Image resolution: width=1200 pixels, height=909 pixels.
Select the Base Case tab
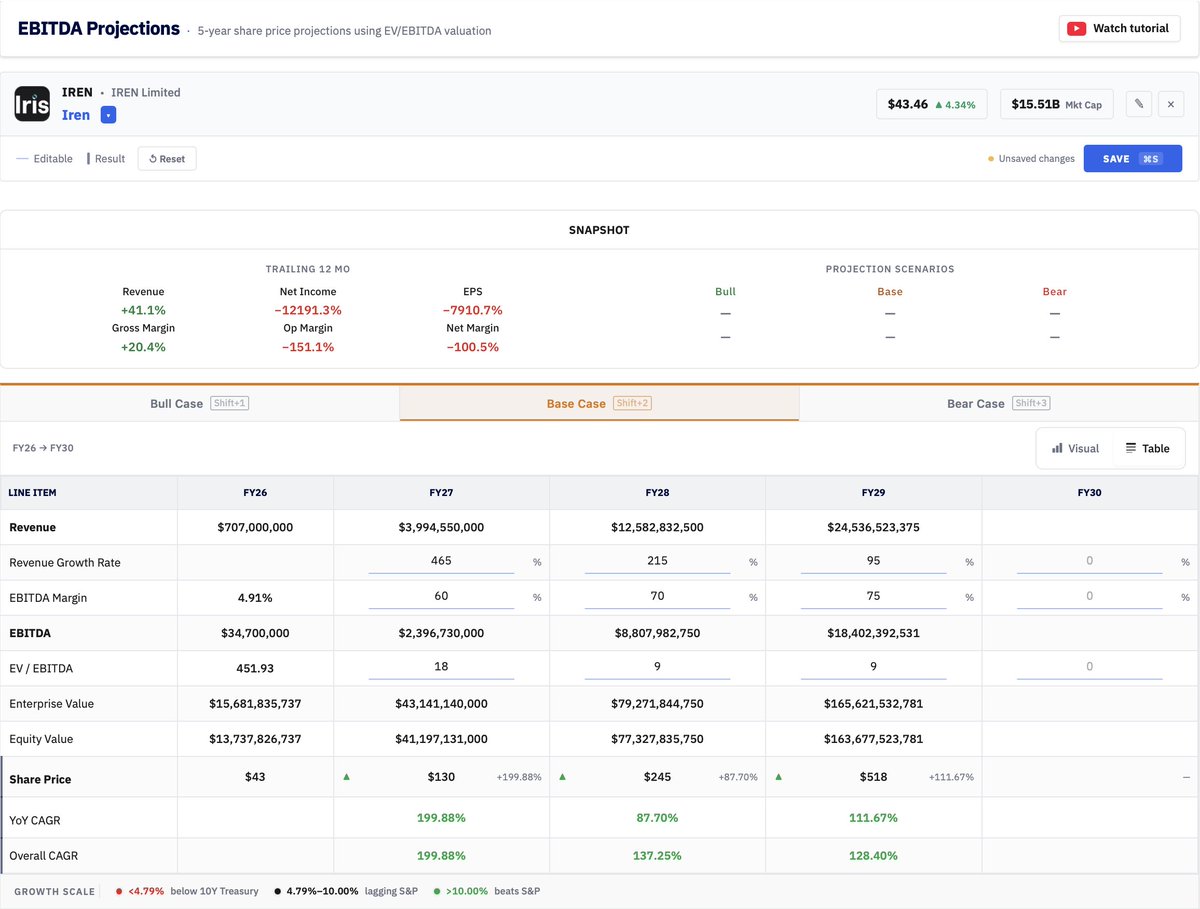point(599,403)
